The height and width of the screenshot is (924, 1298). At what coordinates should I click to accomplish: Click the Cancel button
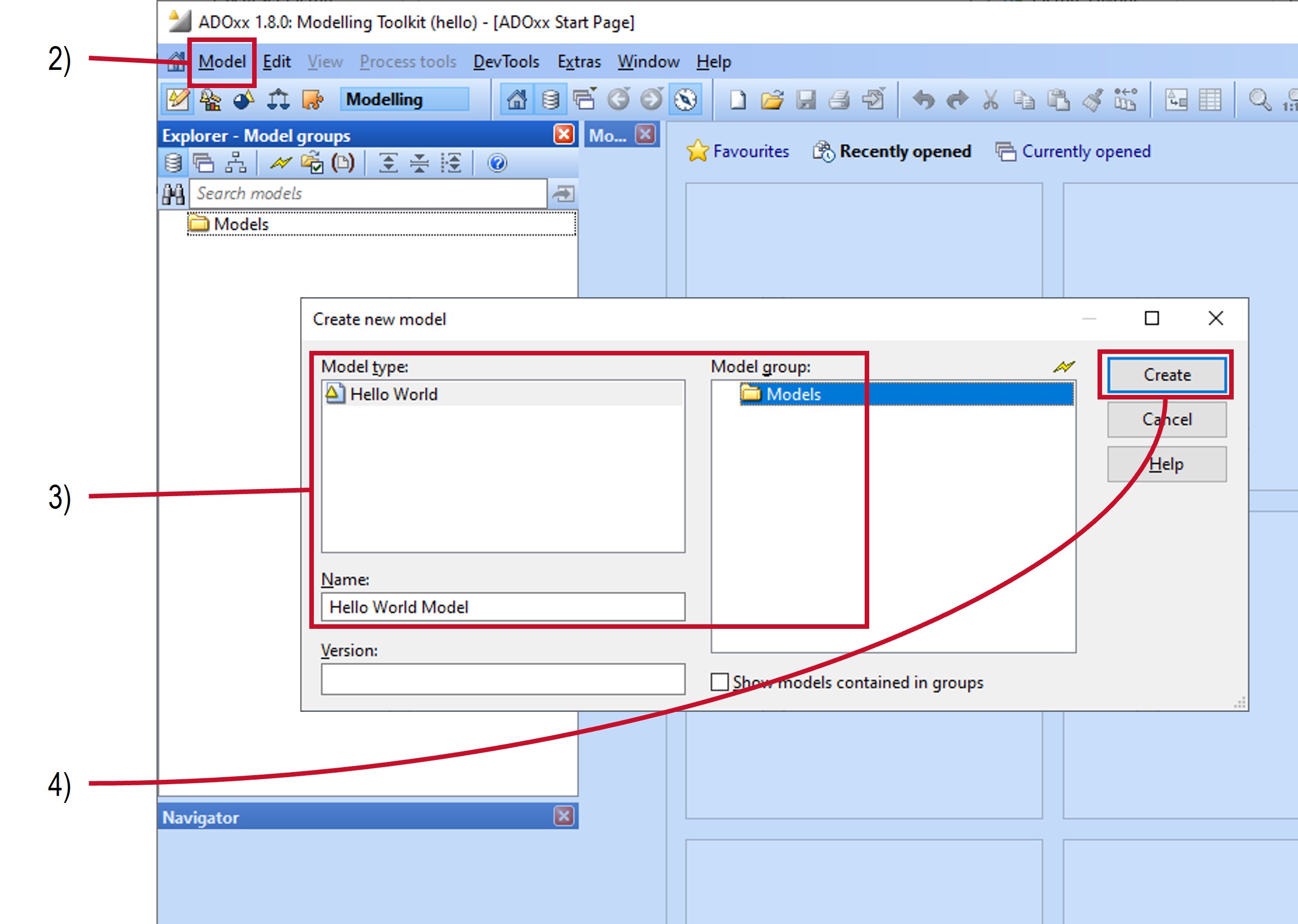1166,419
